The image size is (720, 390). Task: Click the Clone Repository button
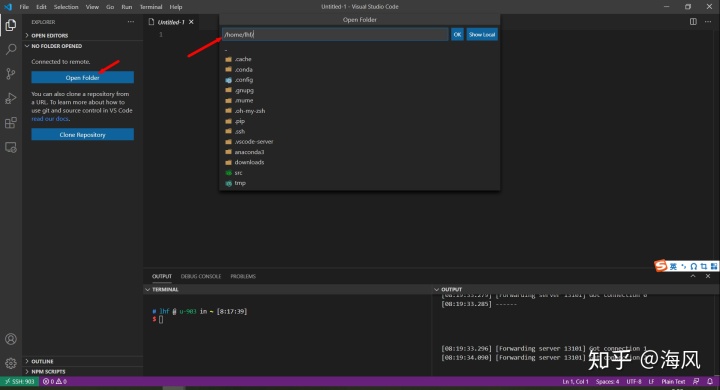[x=83, y=134]
